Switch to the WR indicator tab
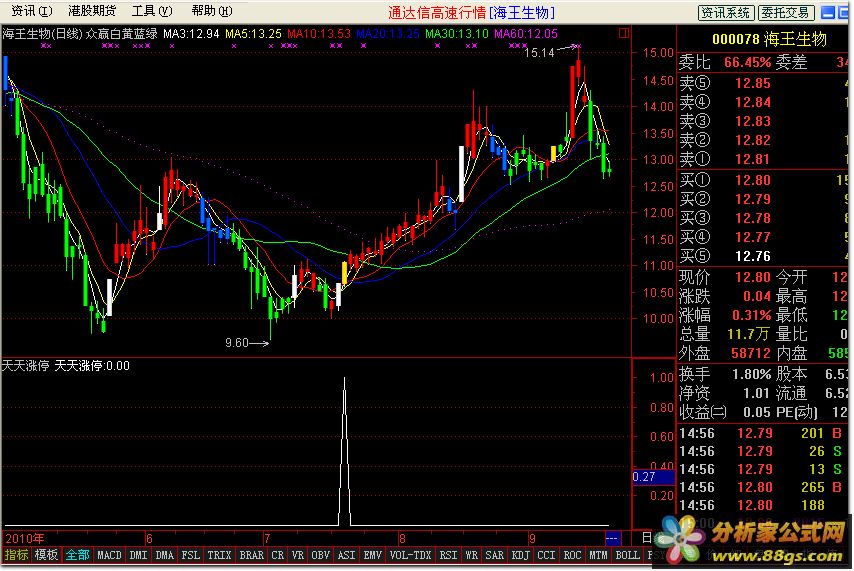854x571 pixels. pyautogui.click(x=471, y=555)
